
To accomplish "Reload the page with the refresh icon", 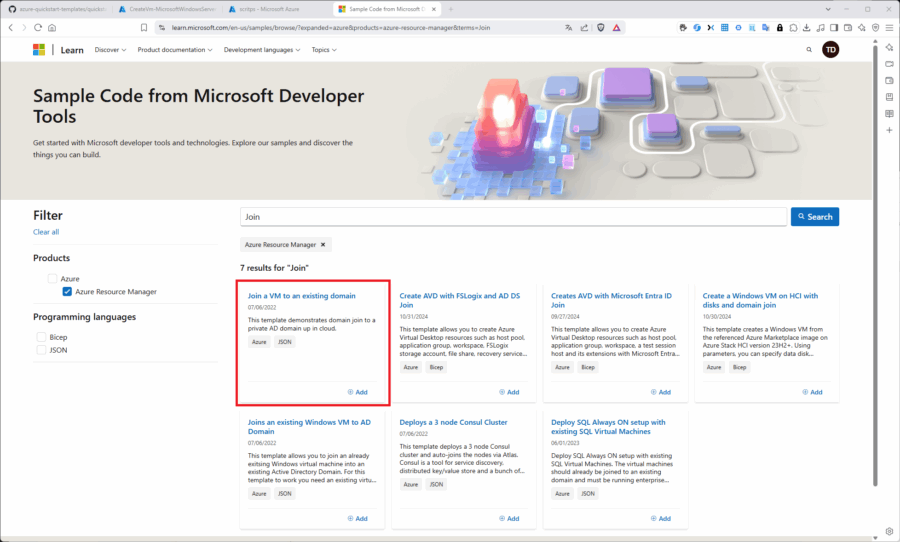I will [x=38, y=28].
